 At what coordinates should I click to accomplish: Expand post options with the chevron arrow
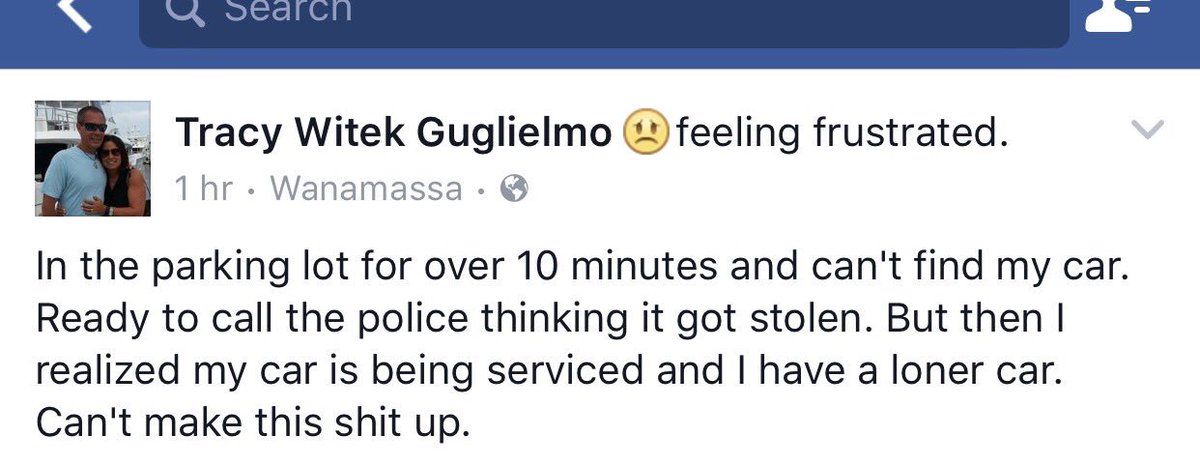(1146, 129)
